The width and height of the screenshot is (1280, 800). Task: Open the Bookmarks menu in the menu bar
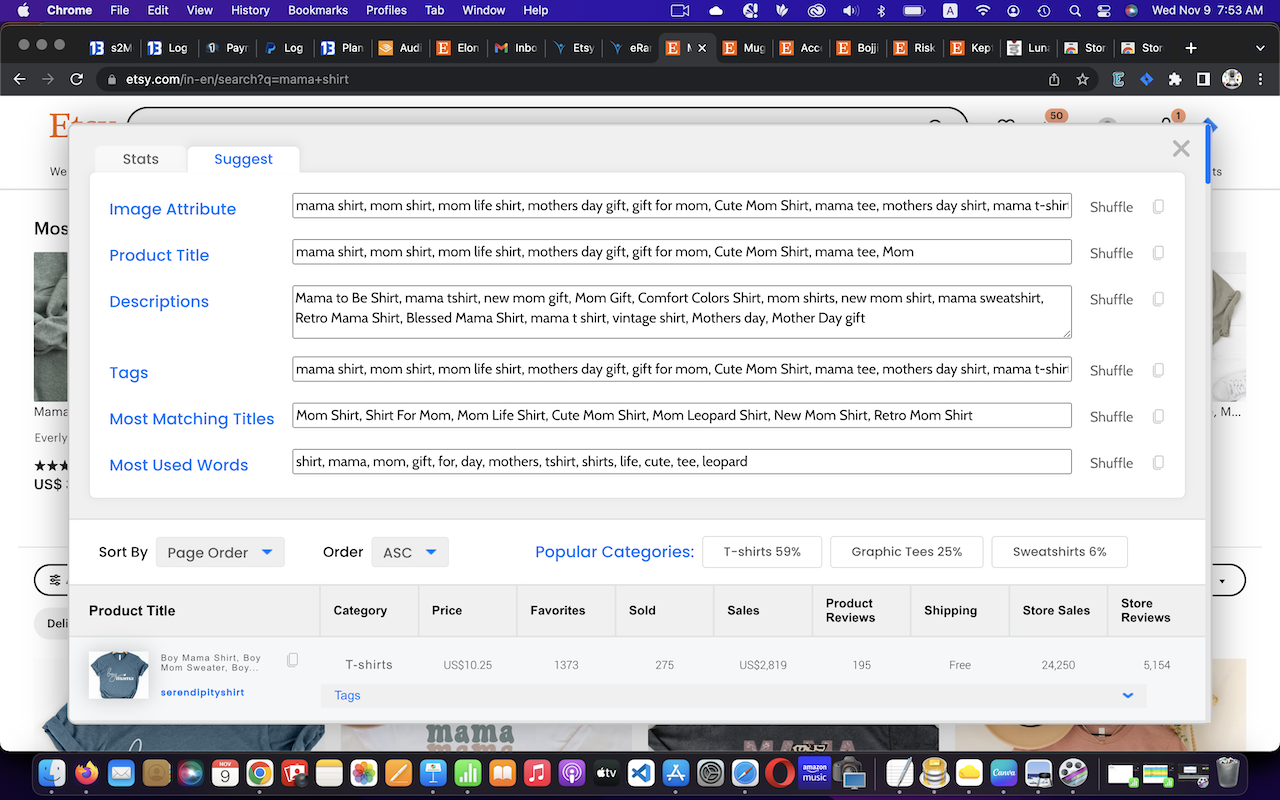click(x=317, y=10)
